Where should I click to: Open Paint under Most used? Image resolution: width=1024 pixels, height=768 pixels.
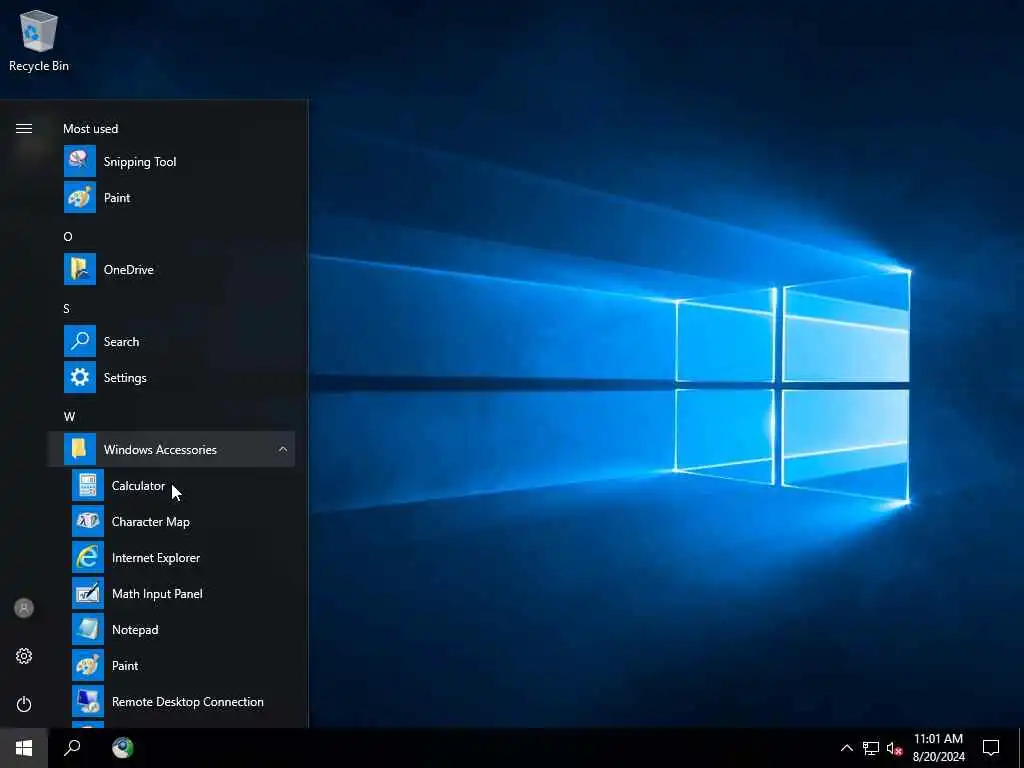click(171, 197)
